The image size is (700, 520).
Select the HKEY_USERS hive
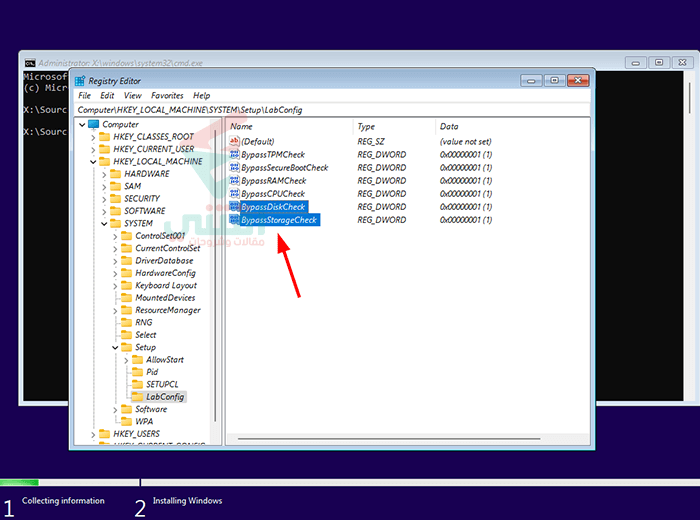point(137,434)
